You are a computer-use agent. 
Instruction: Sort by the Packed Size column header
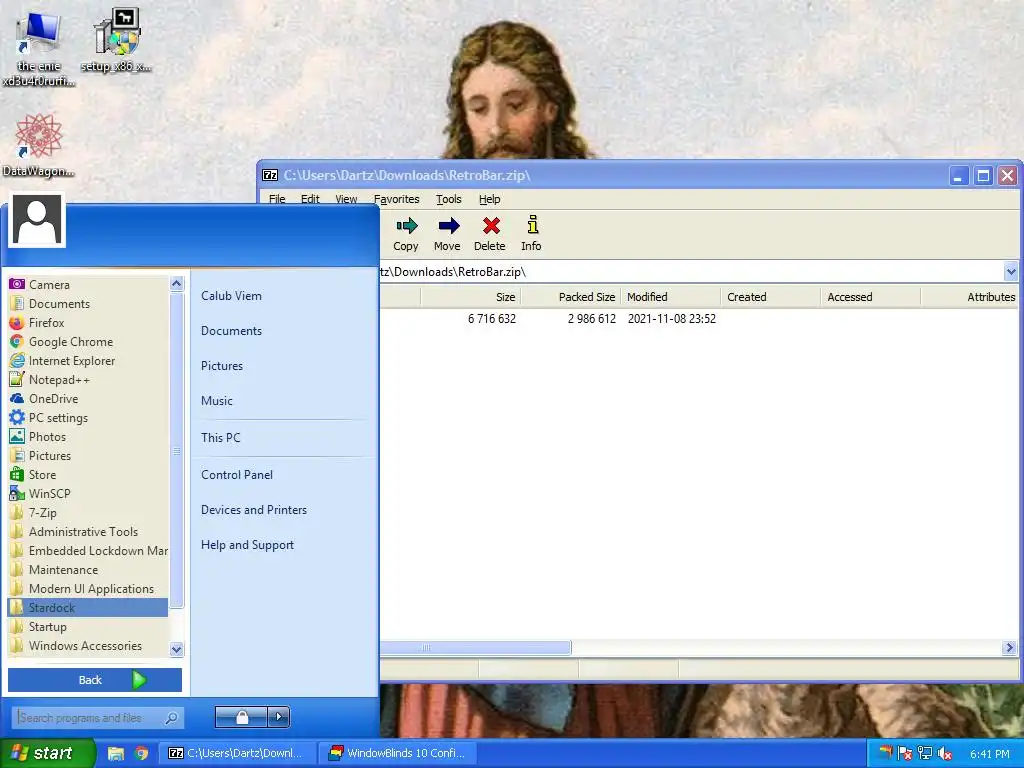pyautogui.click(x=571, y=297)
